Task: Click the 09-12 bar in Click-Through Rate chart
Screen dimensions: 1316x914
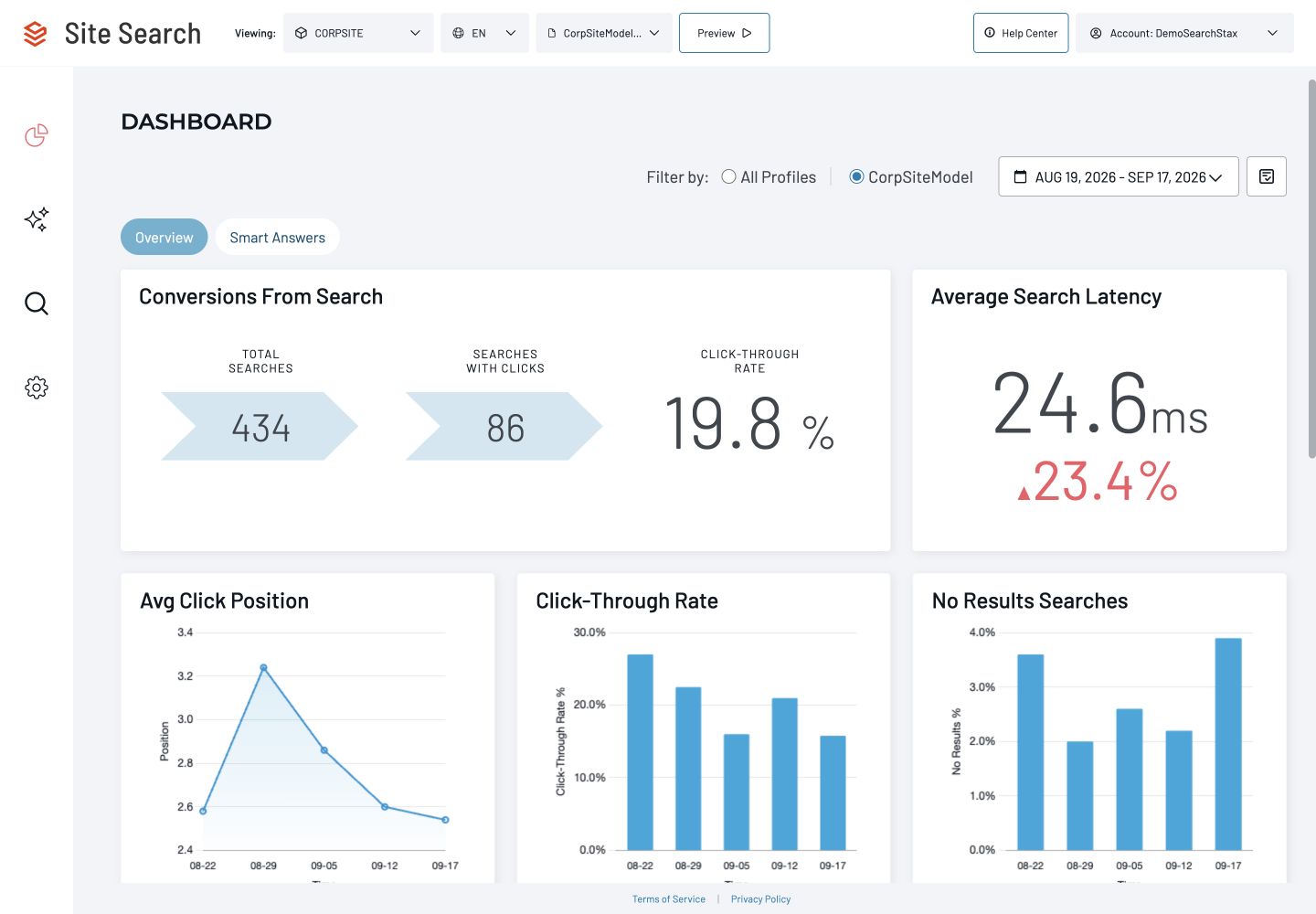Action: pyautogui.click(x=784, y=774)
